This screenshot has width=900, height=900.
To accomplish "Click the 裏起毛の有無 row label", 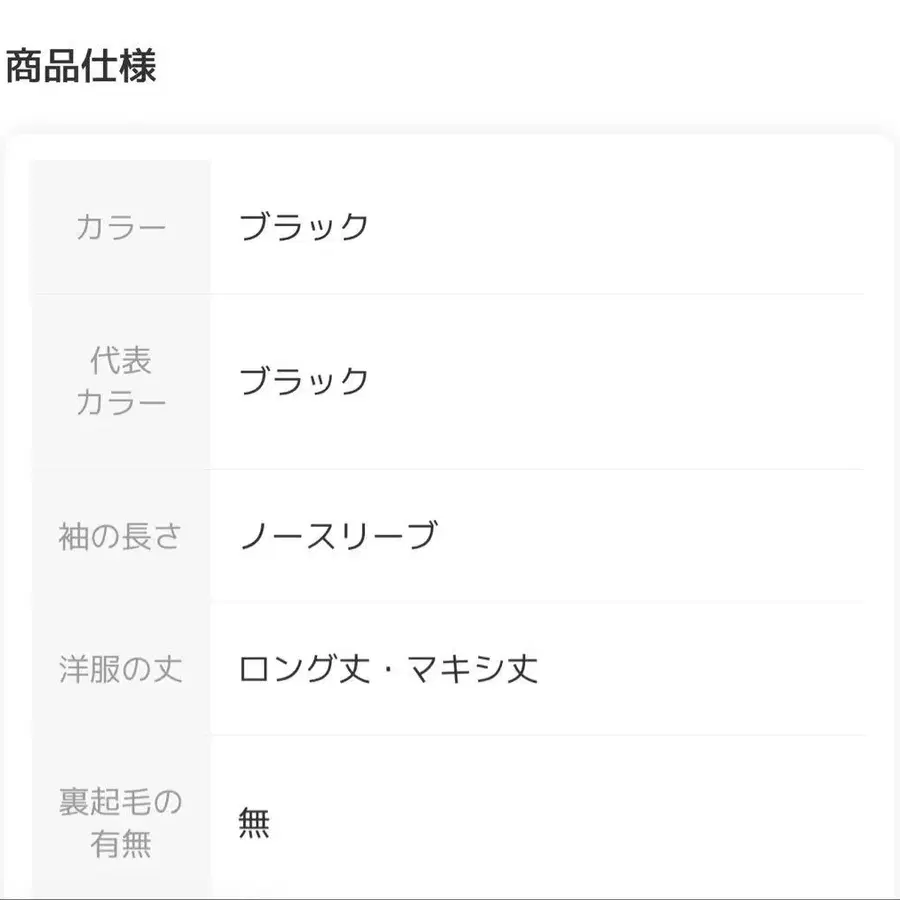I will click(120, 823).
